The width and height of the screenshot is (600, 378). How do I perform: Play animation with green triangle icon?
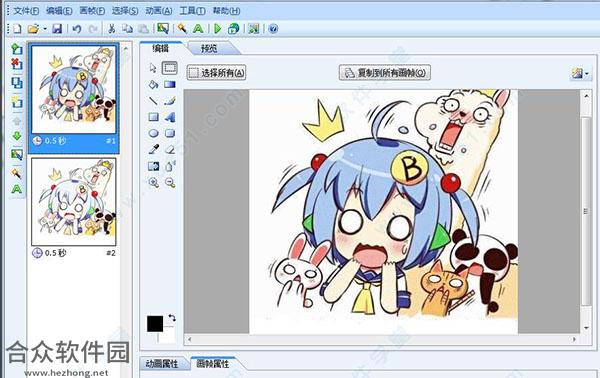(x=218, y=29)
